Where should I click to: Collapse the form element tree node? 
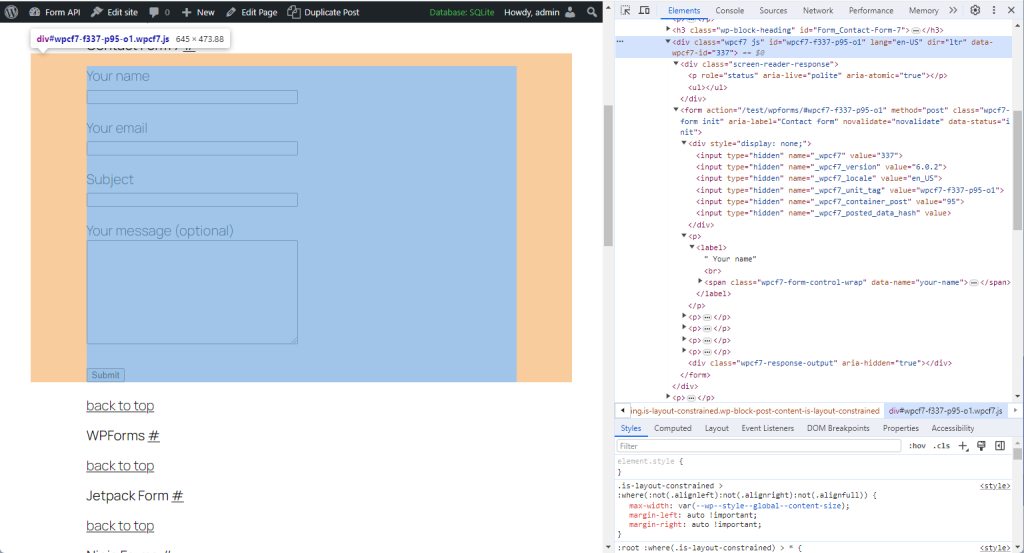click(x=677, y=110)
